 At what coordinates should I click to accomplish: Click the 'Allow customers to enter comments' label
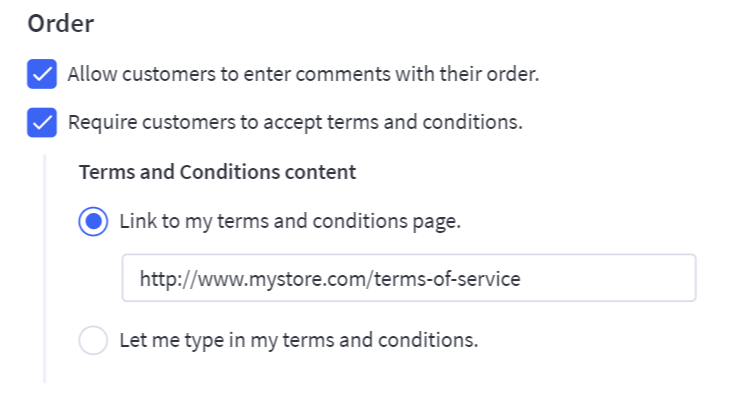tap(303, 74)
